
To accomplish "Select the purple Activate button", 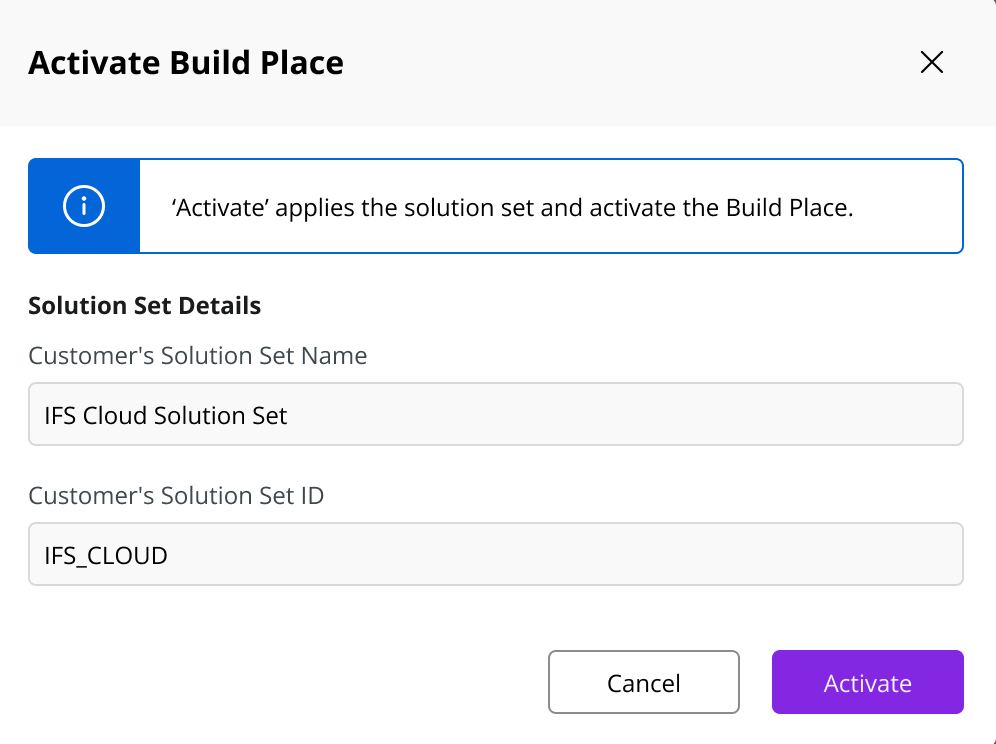I will (x=868, y=682).
